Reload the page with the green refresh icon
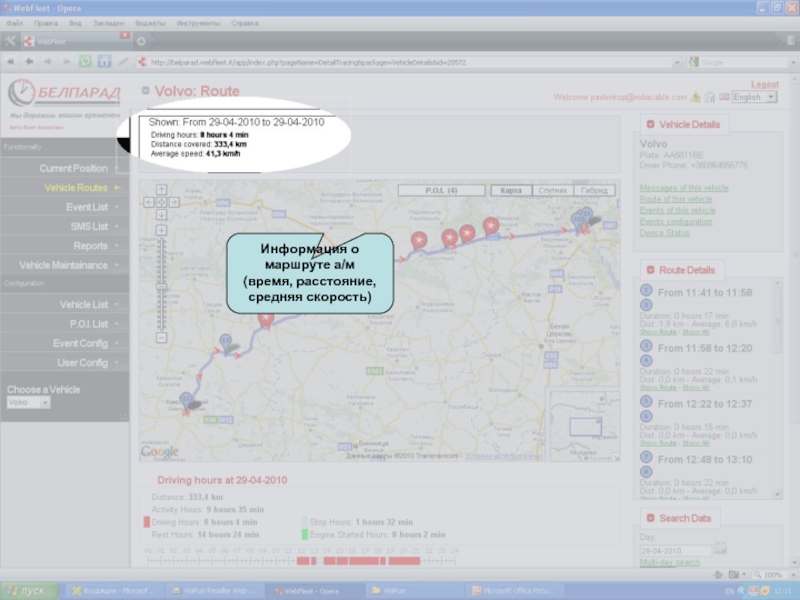Image resolution: width=800 pixels, height=600 pixels. [85, 62]
